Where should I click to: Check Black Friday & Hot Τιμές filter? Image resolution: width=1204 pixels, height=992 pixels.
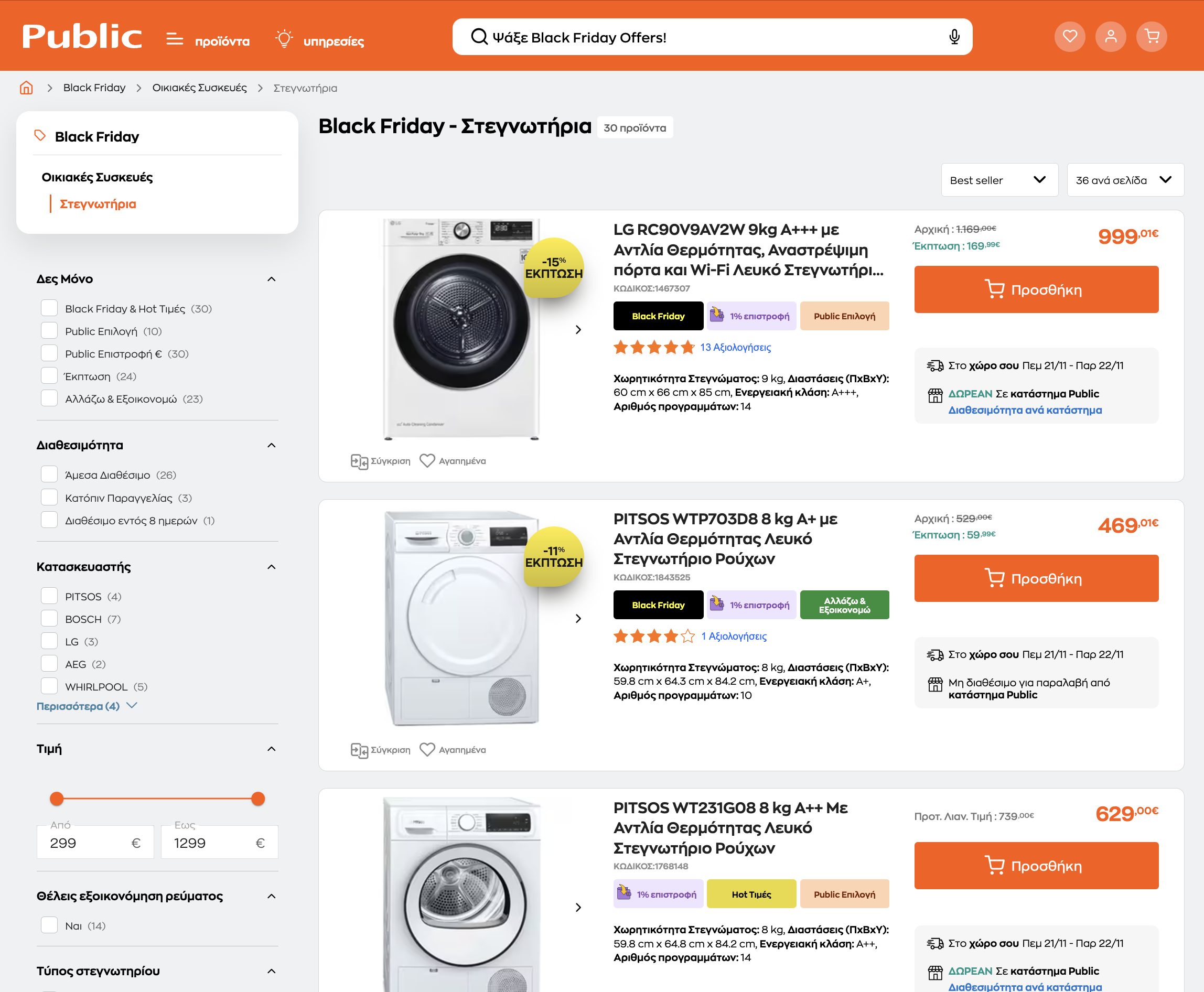point(49,308)
